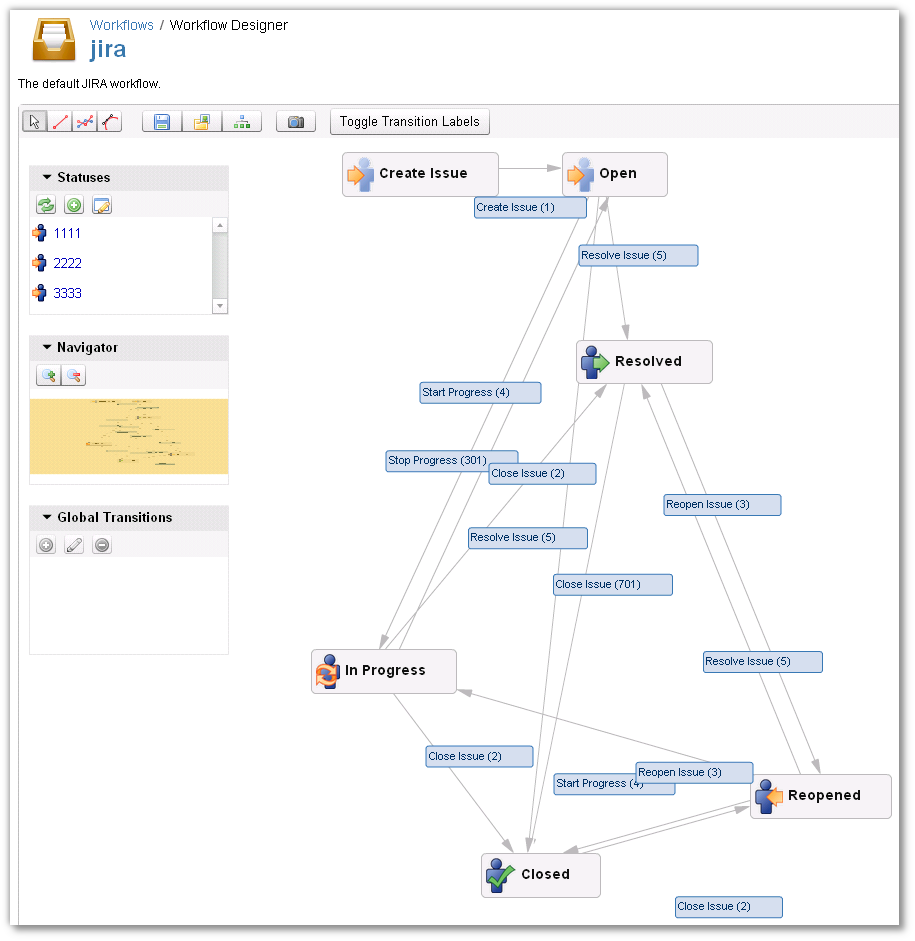
Task: Select the Reopened status node
Action: [x=821, y=796]
